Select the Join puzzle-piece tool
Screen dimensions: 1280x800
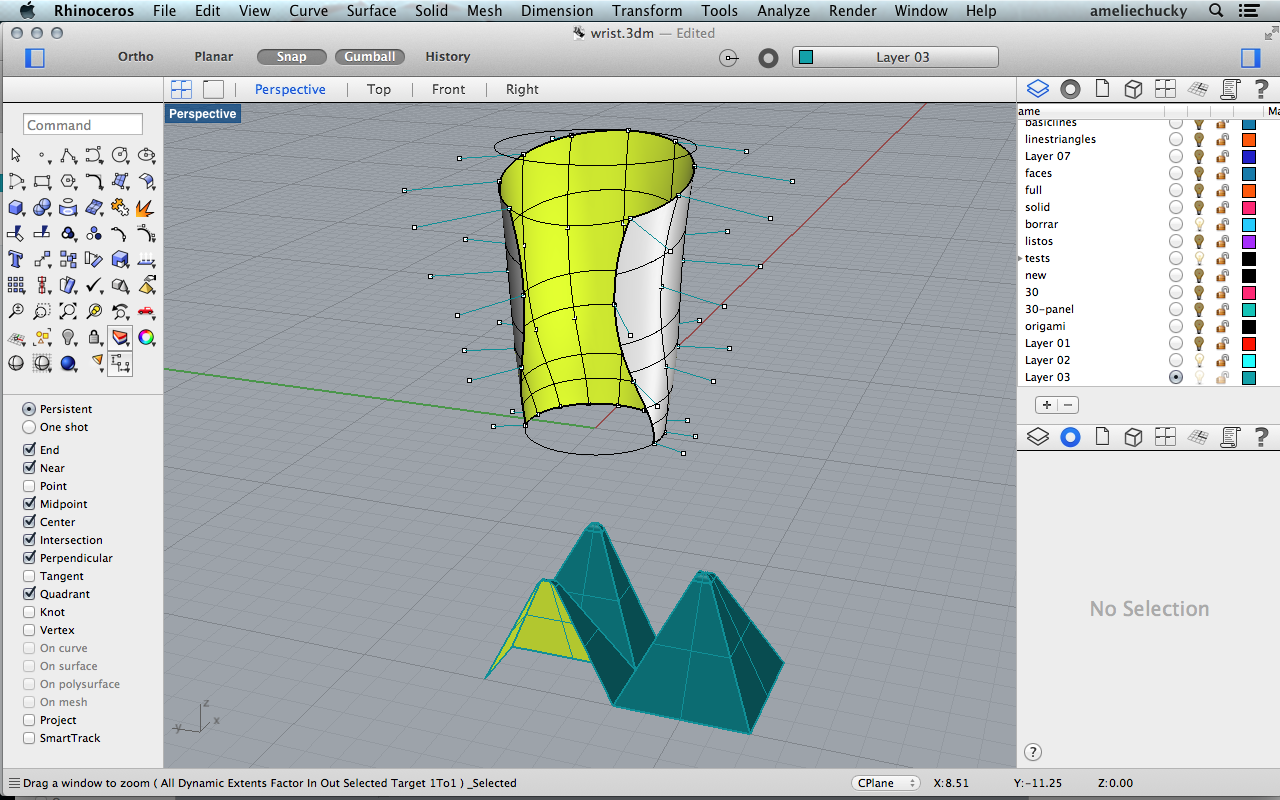(x=120, y=208)
